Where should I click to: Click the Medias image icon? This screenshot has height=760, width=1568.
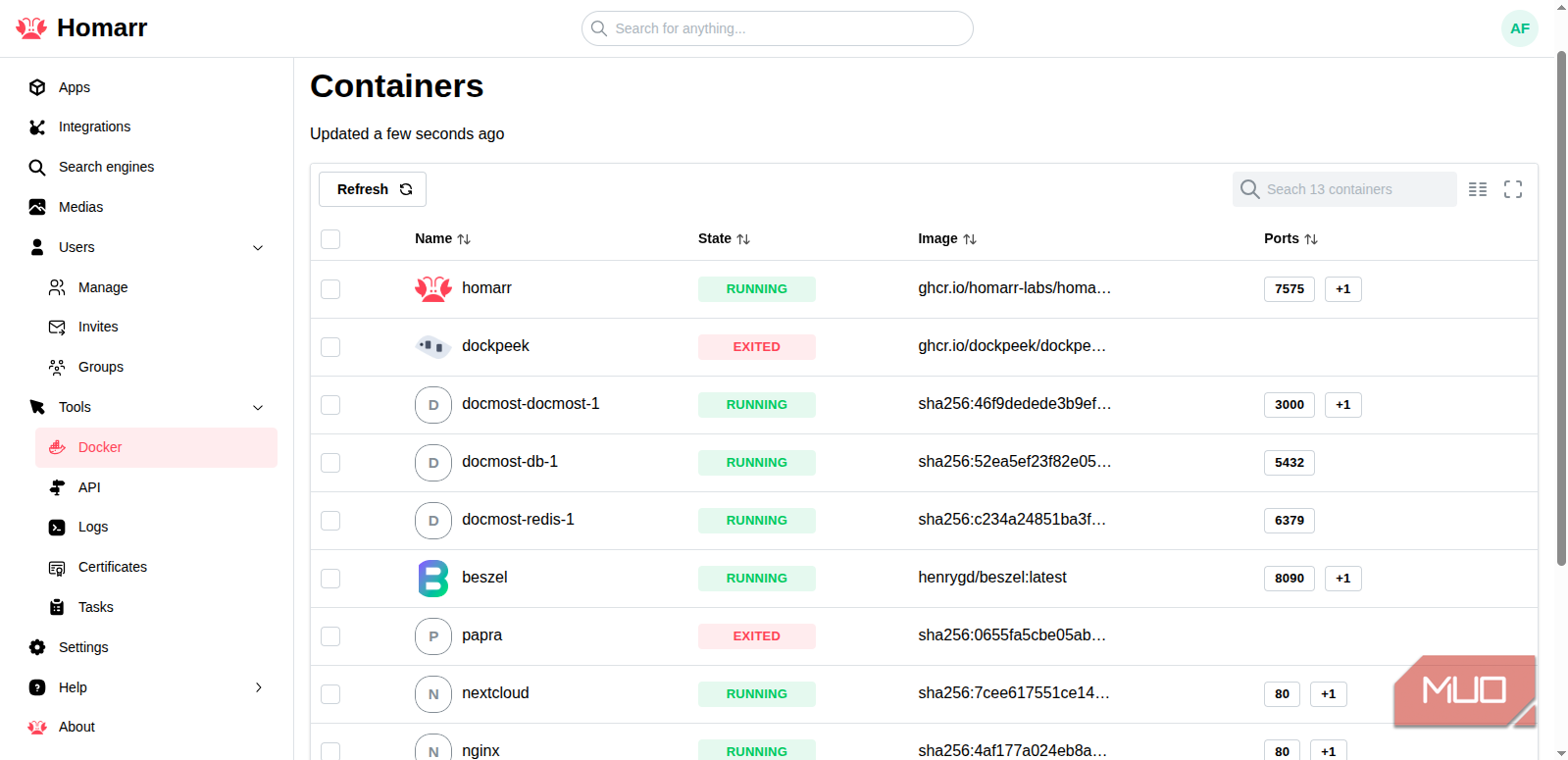pos(37,207)
